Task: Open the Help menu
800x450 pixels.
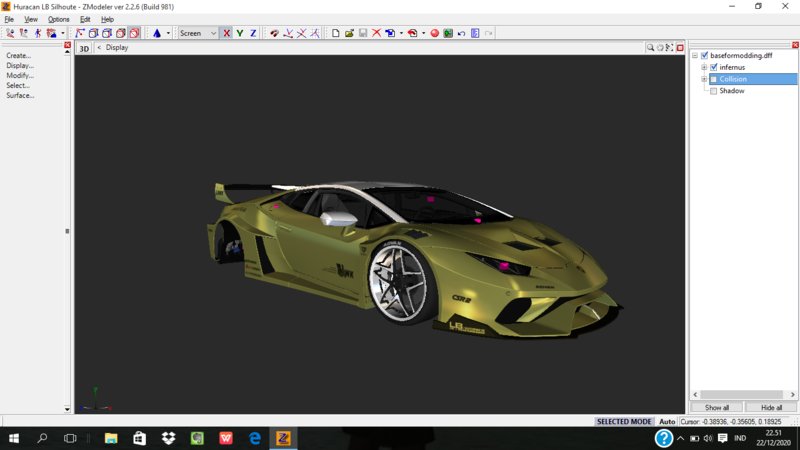Action: click(107, 19)
